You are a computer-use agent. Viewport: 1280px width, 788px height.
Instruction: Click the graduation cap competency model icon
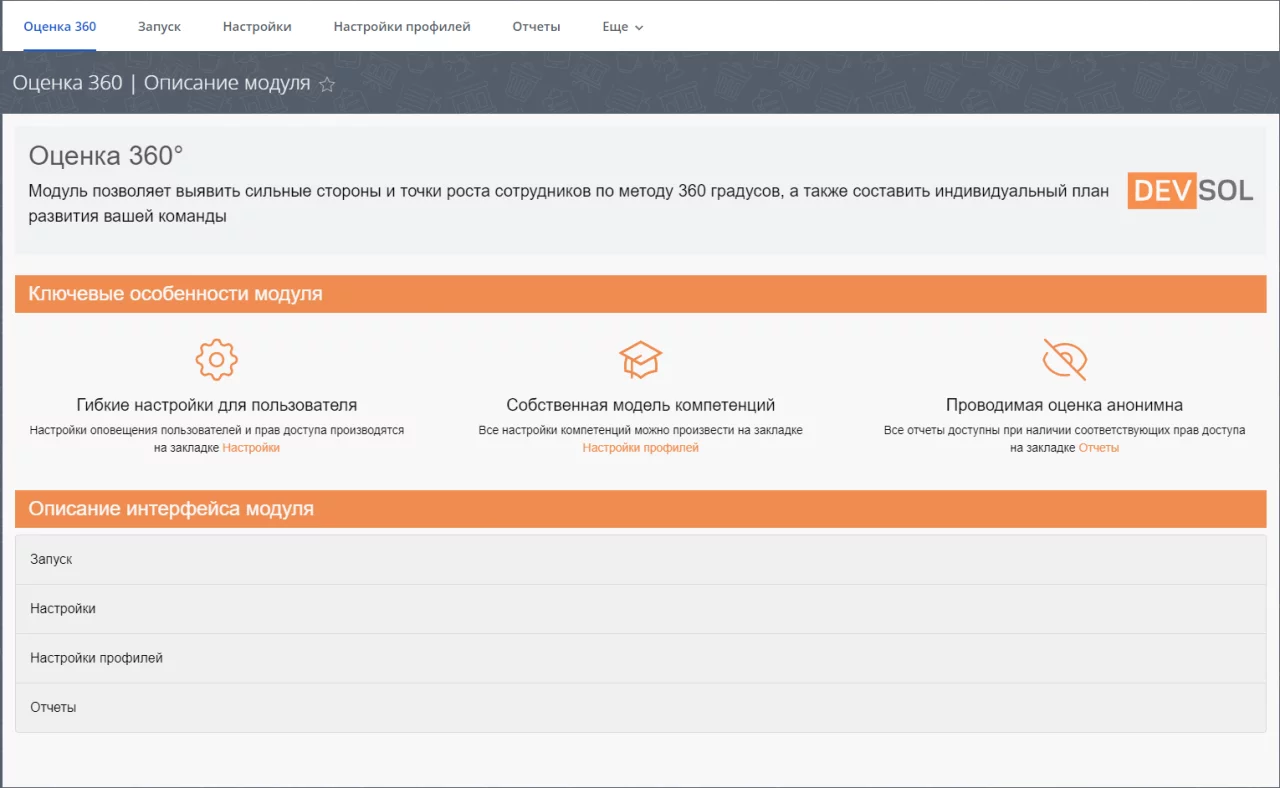640,359
